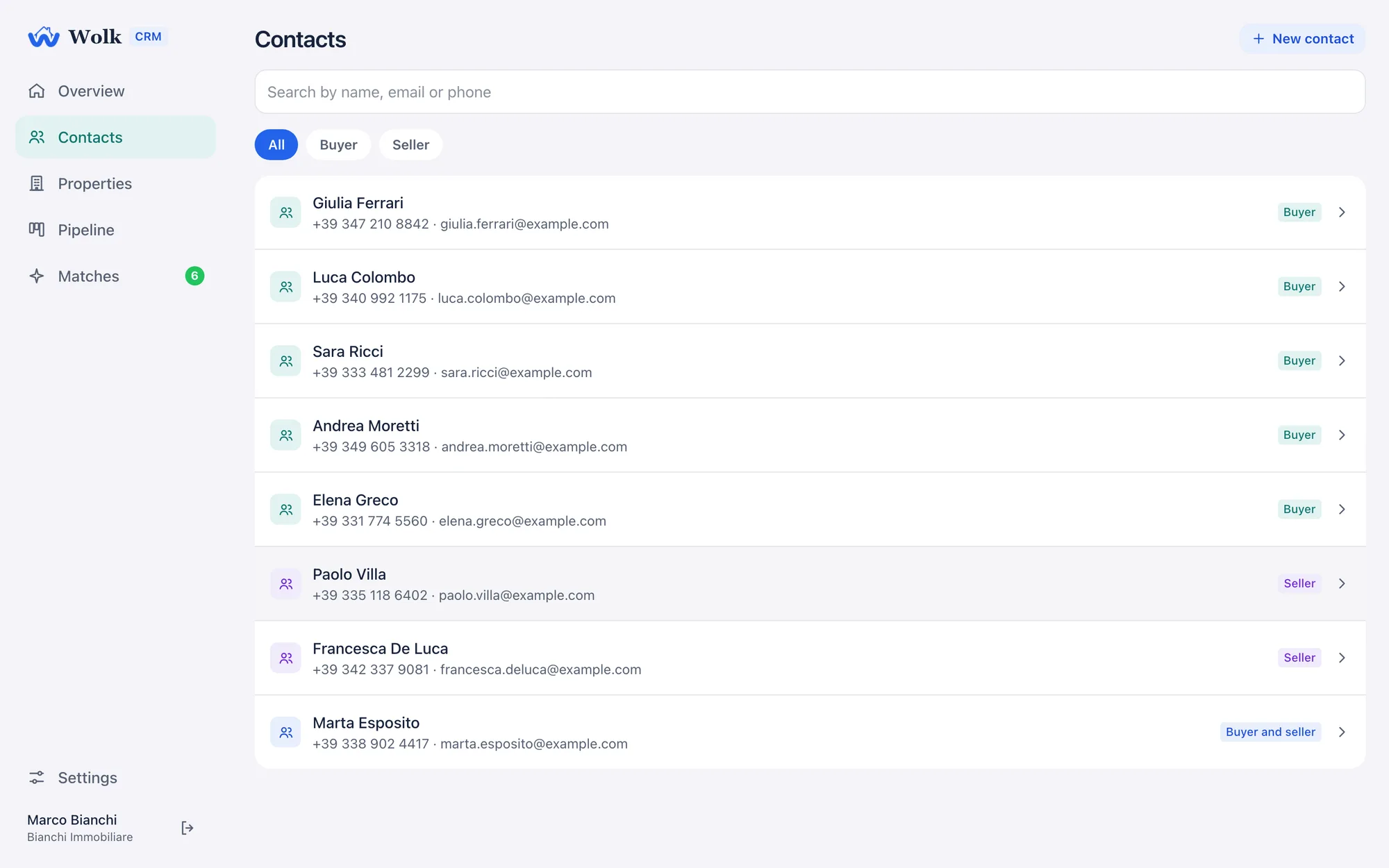The width and height of the screenshot is (1389, 868).
Task: Open Marta Esposito's row chevron
Action: pyautogui.click(x=1342, y=733)
